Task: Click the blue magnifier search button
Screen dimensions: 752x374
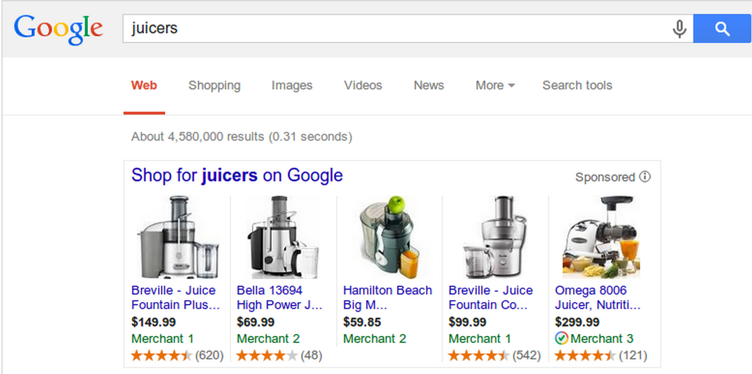Action: click(x=722, y=29)
